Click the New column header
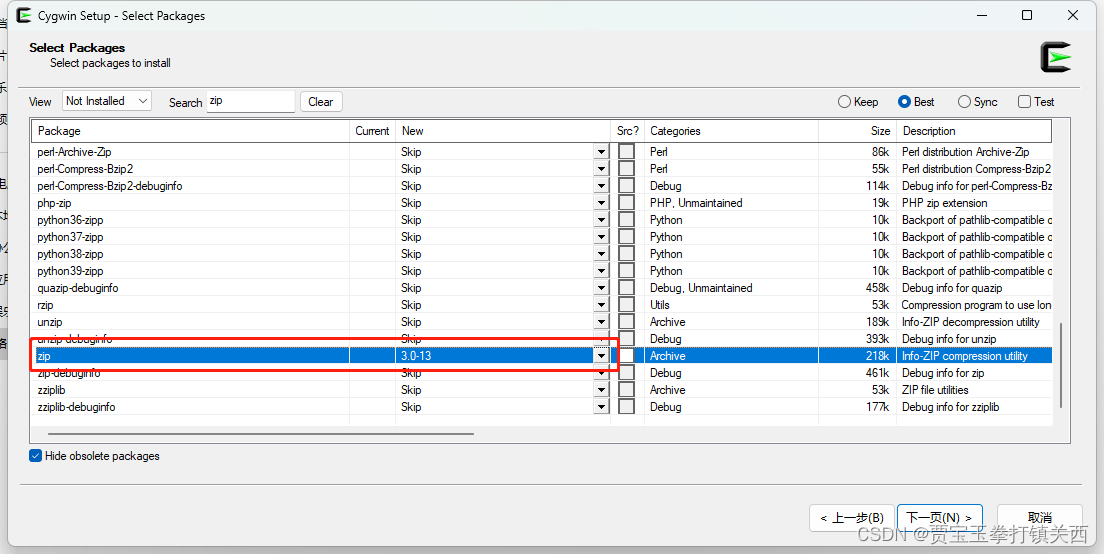This screenshot has width=1104, height=554. click(x=503, y=131)
